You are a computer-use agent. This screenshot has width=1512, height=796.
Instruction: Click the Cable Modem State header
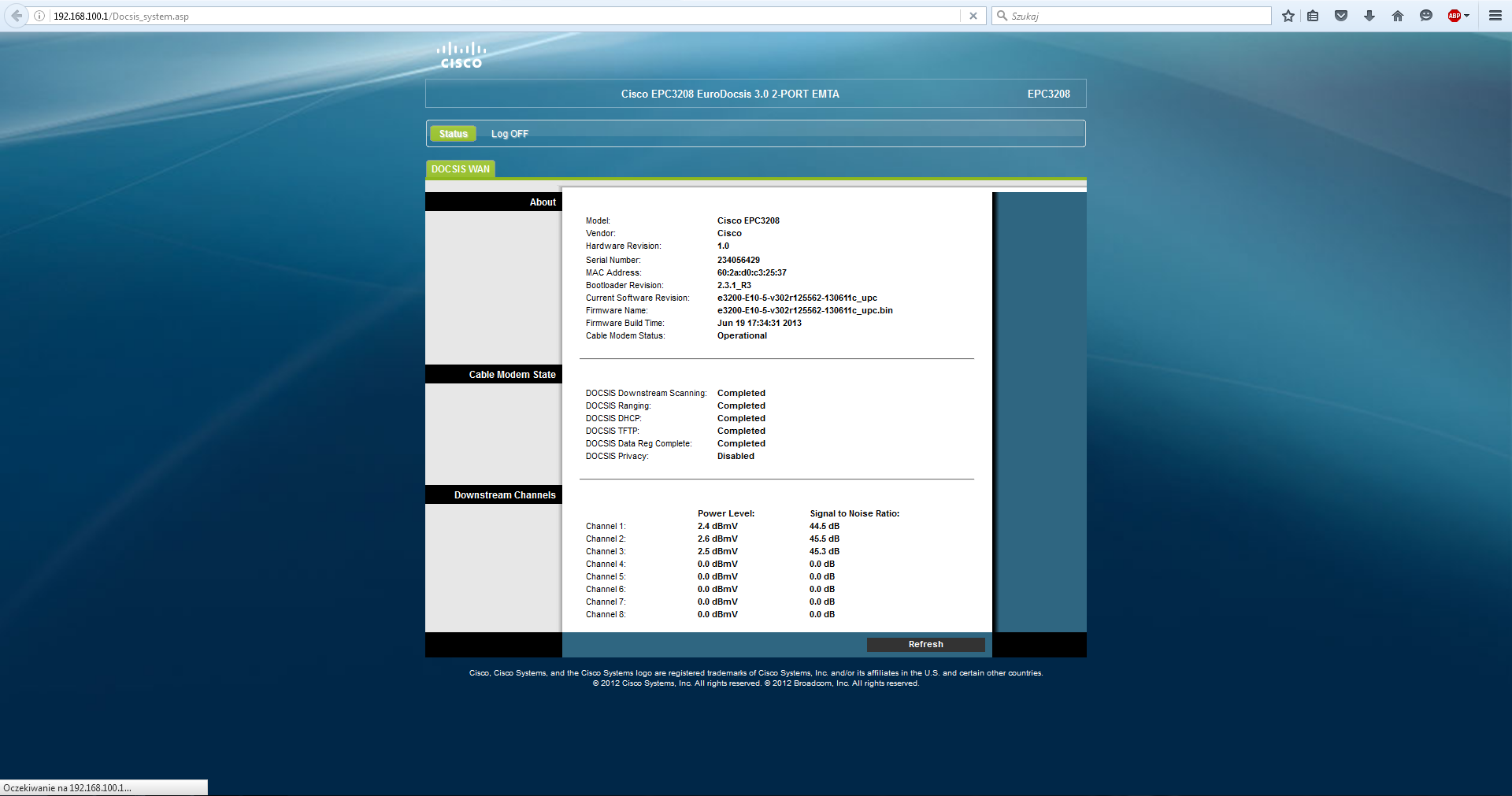(494, 375)
